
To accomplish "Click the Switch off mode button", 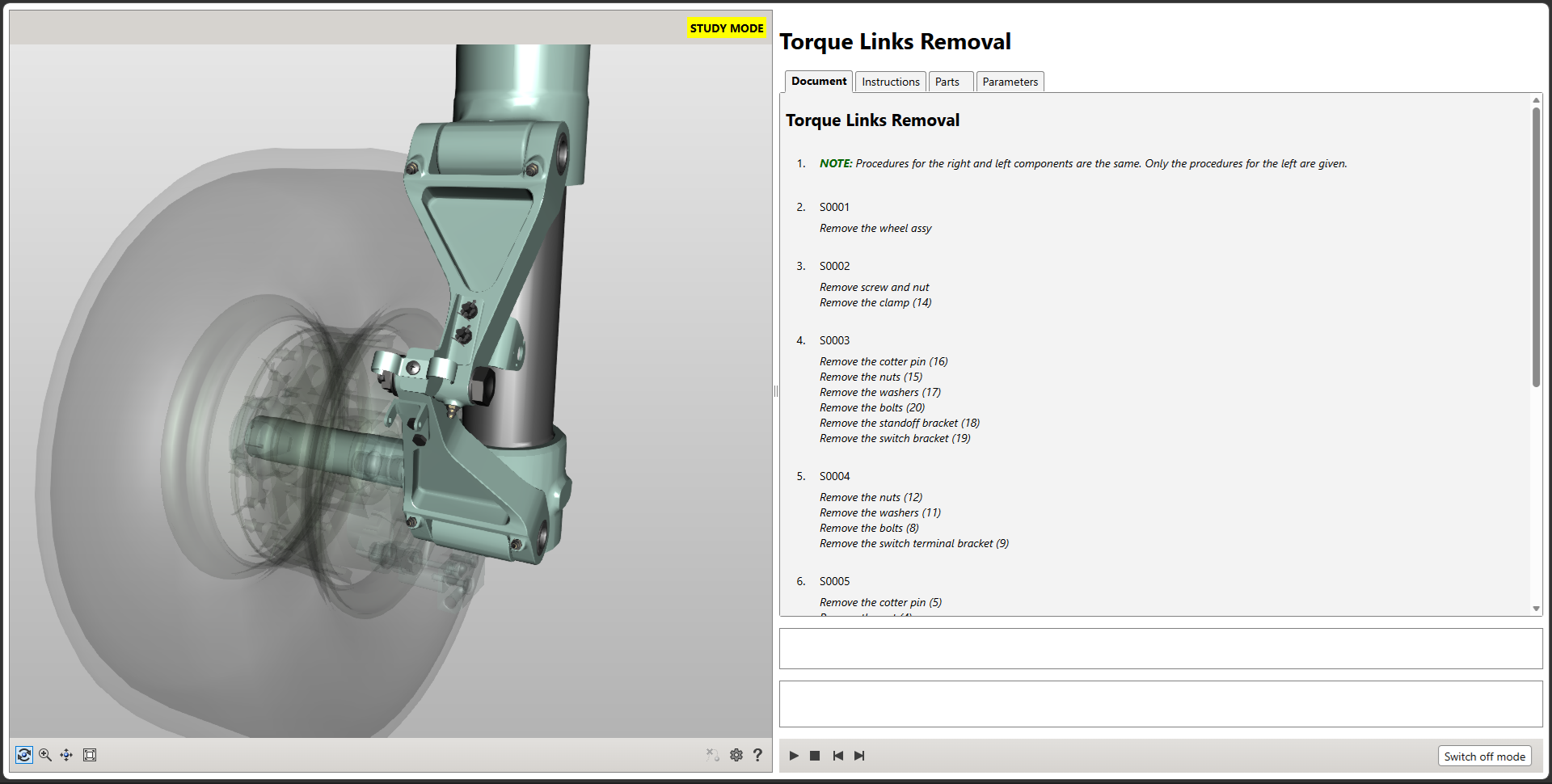I will 1484,757.
